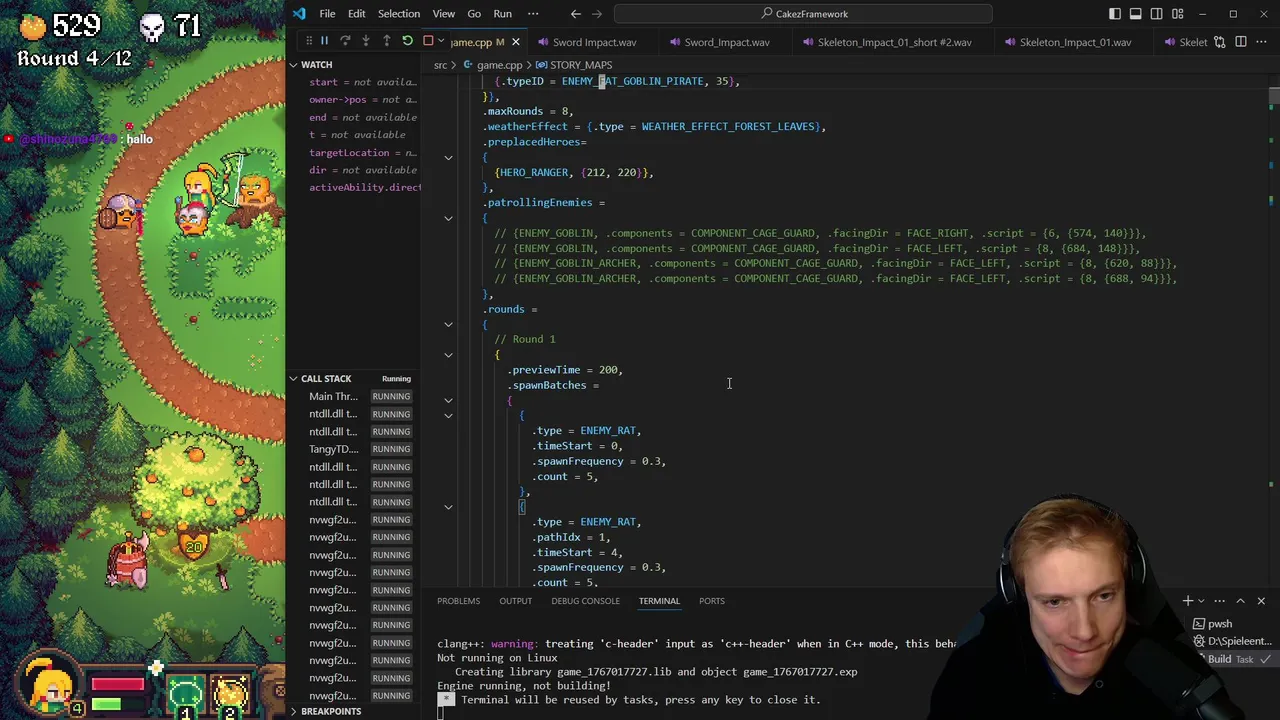Image resolution: width=1280 pixels, height=720 pixels.
Task: Open the OUTPUT panel tab
Action: [x=515, y=601]
